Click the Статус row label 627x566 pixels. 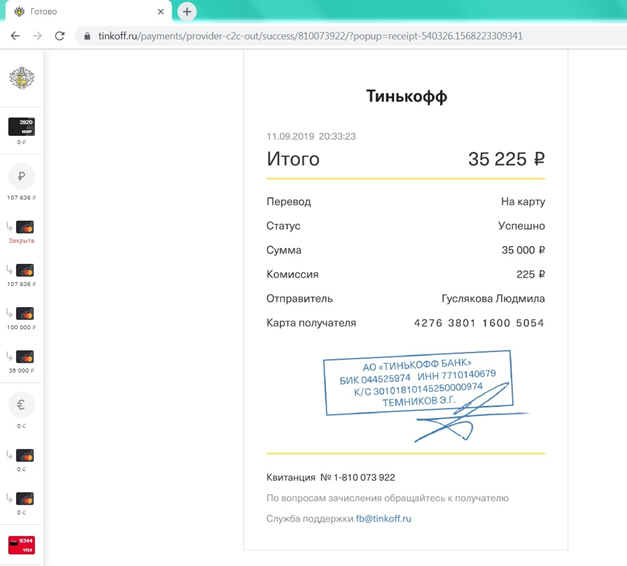(x=284, y=226)
